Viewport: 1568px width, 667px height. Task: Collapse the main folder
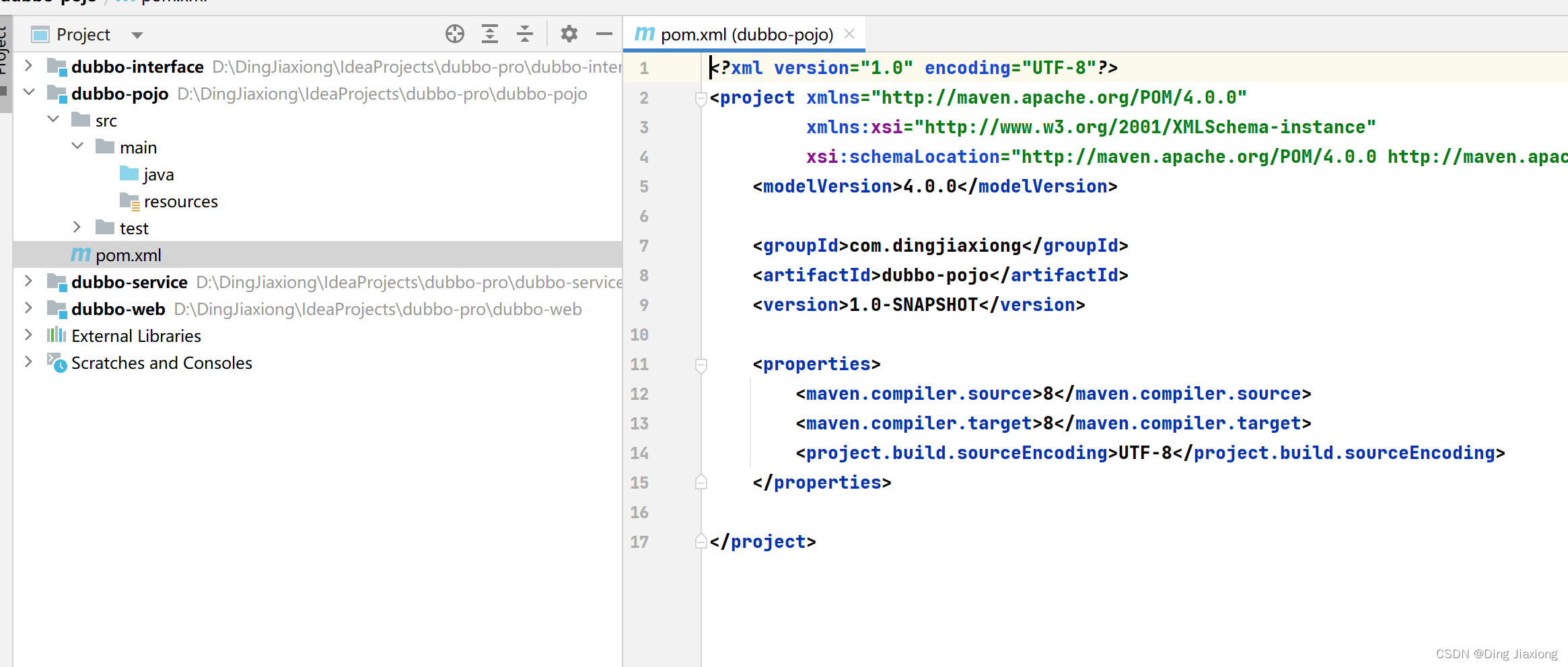click(77, 146)
